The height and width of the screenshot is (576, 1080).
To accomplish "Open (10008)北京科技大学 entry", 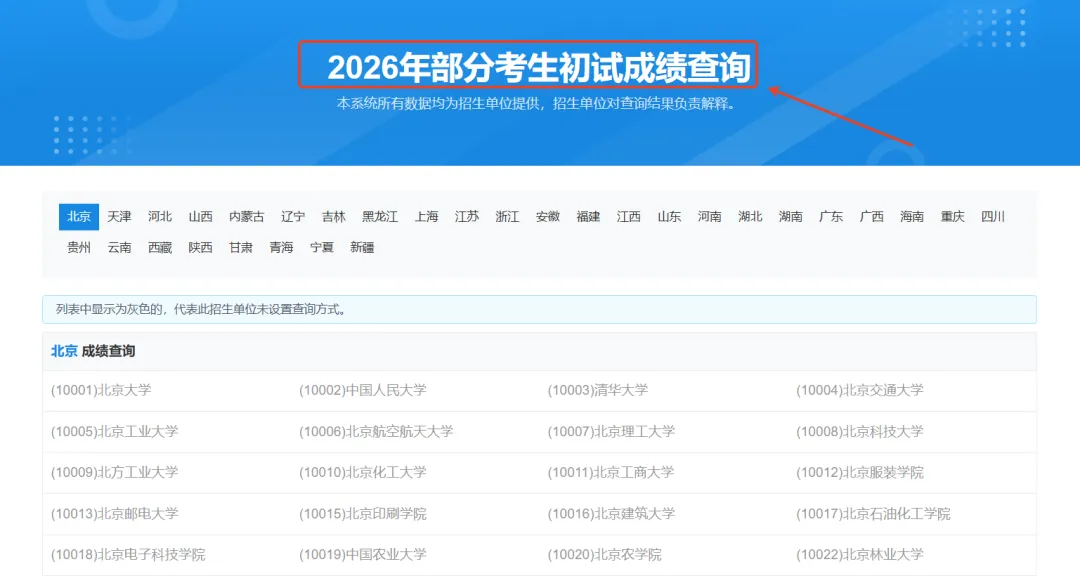I will coord(860,431).
